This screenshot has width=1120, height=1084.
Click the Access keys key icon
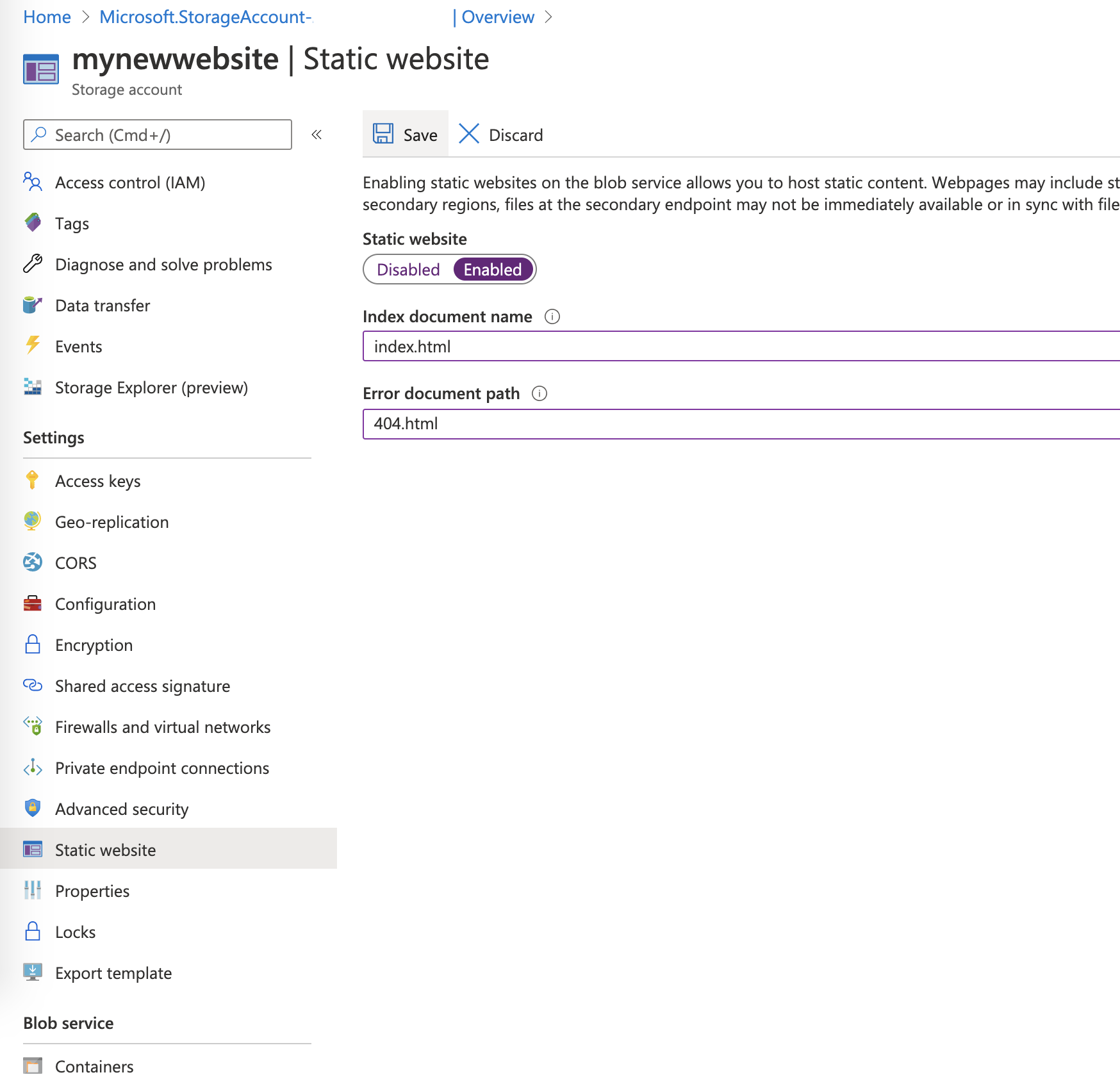pyautogui.click(x=33, y=480)
